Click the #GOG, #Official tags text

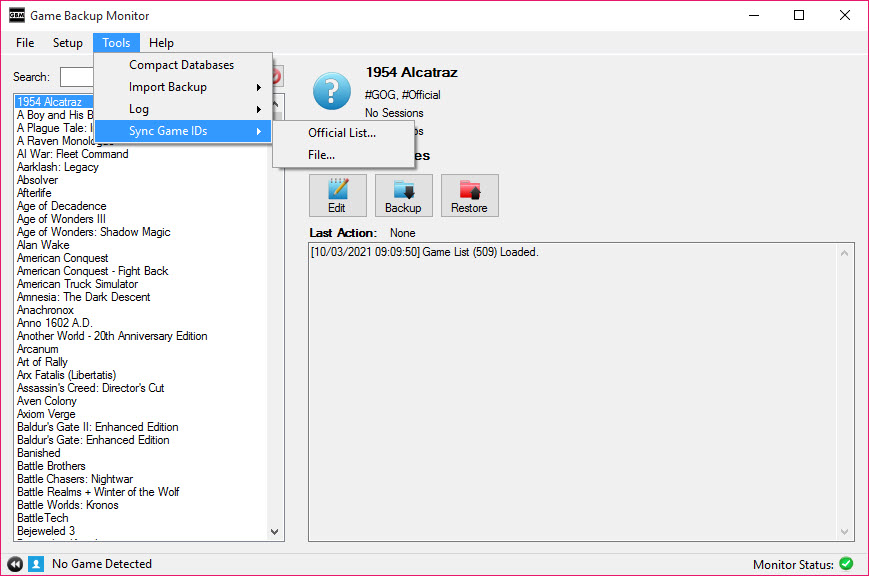(x=403, y=95)
